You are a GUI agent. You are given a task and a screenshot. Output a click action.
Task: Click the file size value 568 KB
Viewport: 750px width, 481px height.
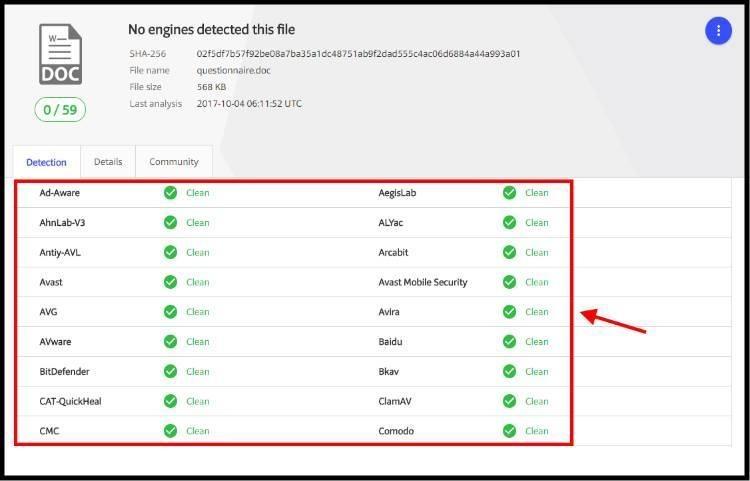tap(211, 87)
